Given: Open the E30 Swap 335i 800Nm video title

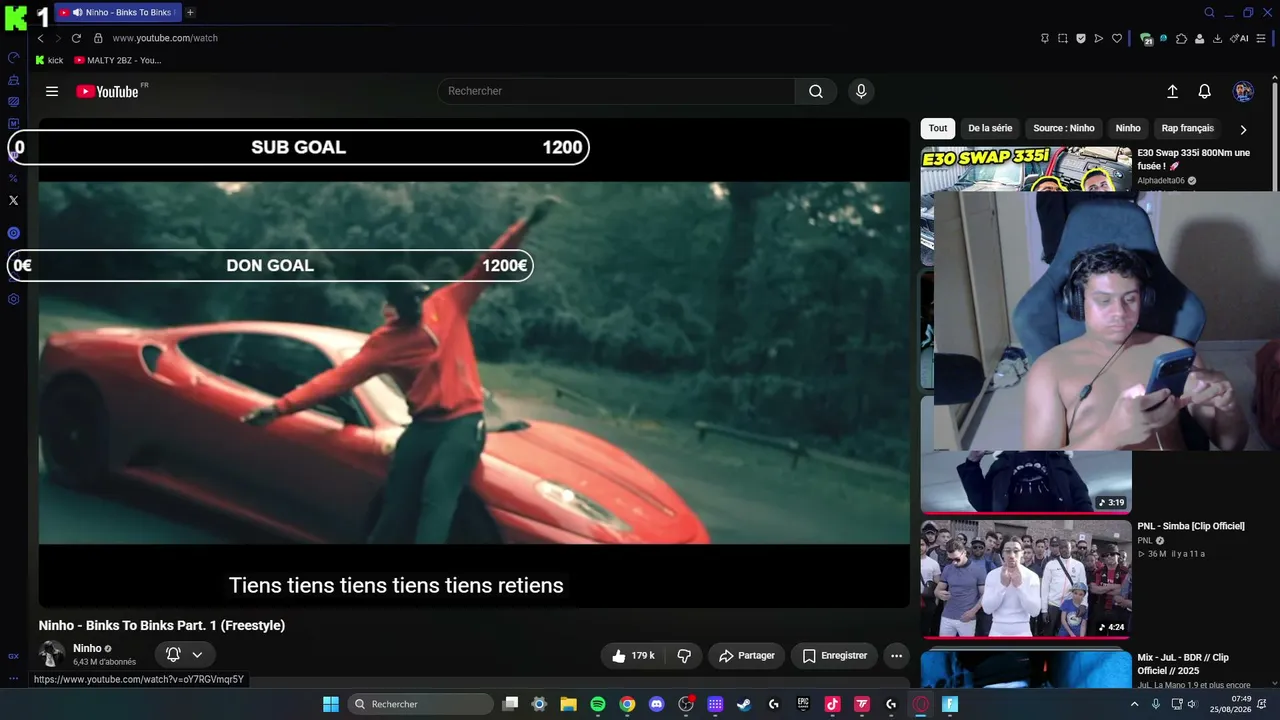Looking at the screenshot, I should click(x=1194, y=159).
